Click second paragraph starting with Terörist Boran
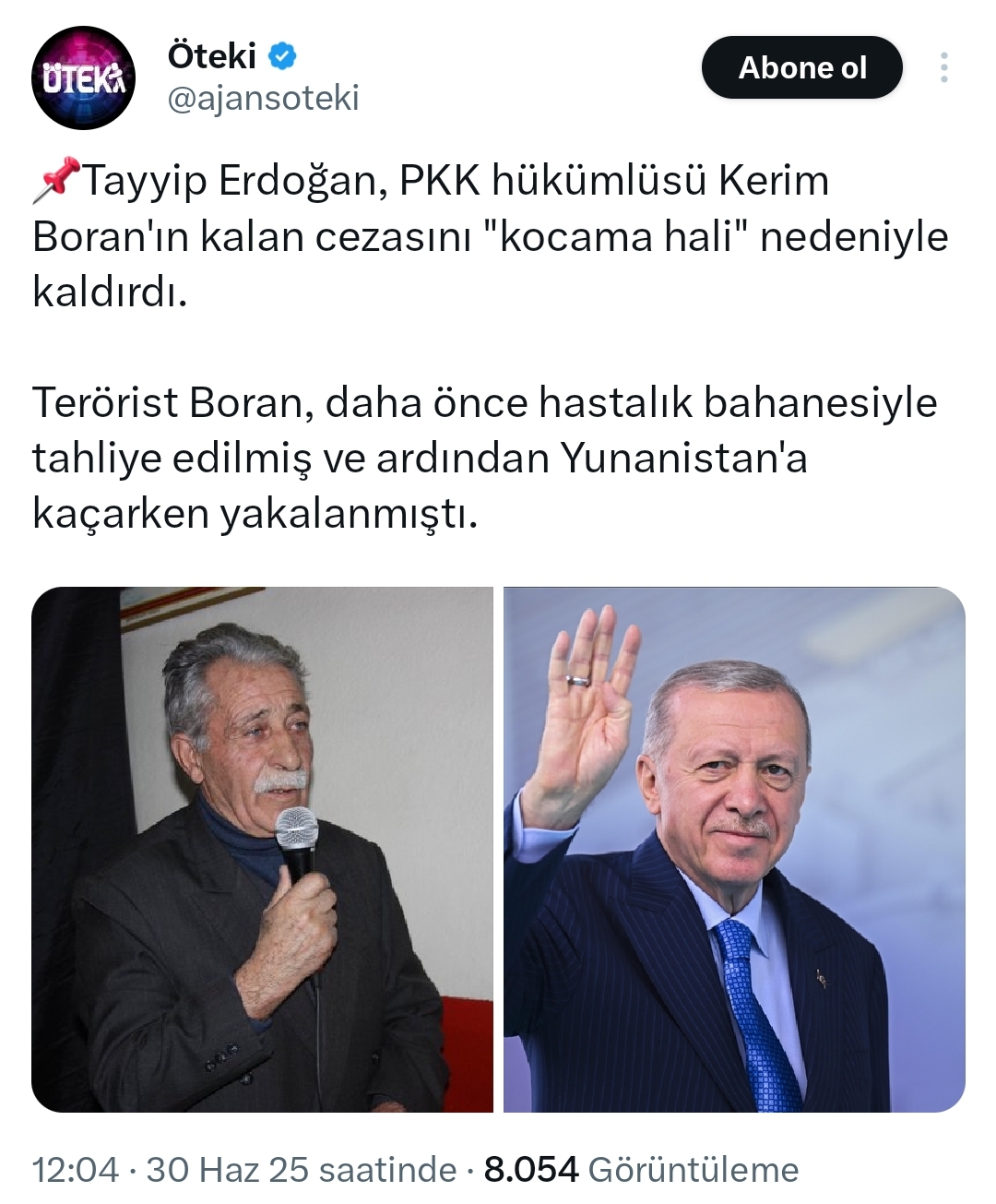Image resolution: width=996 pixels, height=1204 pixels. coord(485,459)
